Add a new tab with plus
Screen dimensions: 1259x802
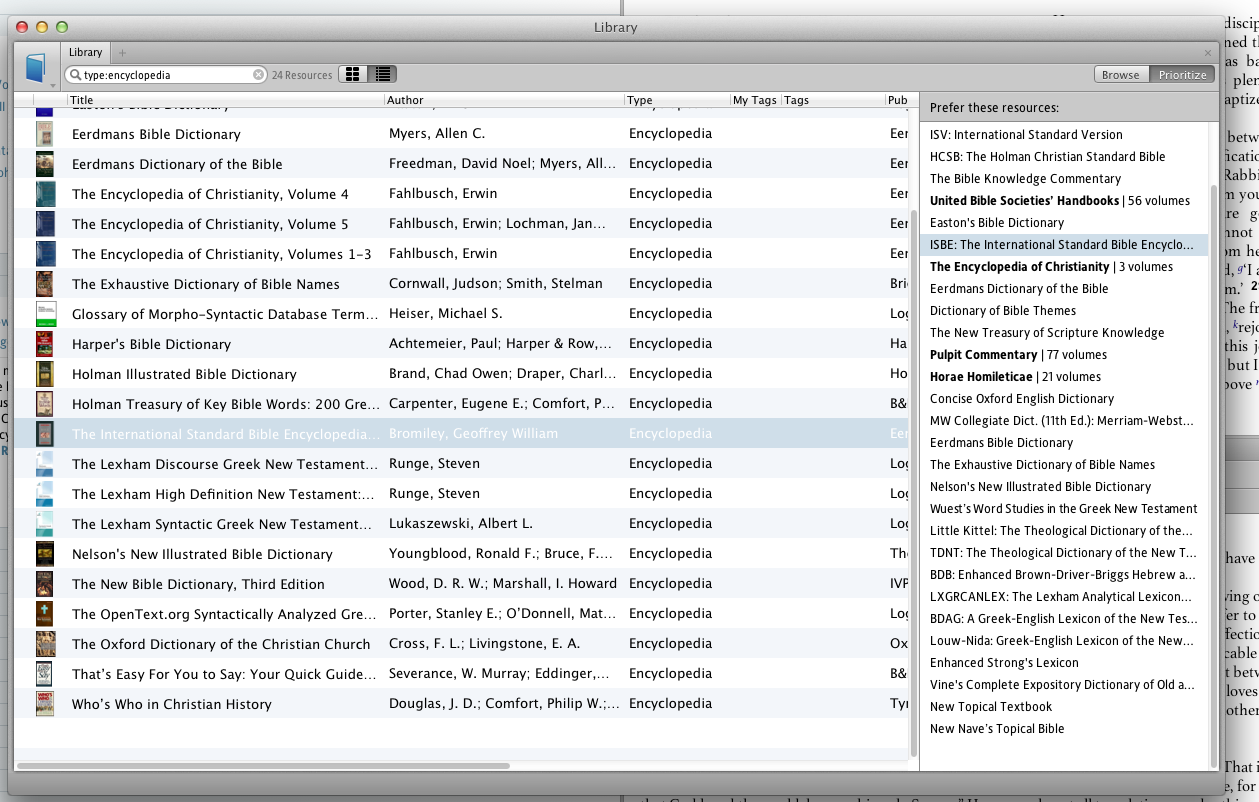[123, 53]
